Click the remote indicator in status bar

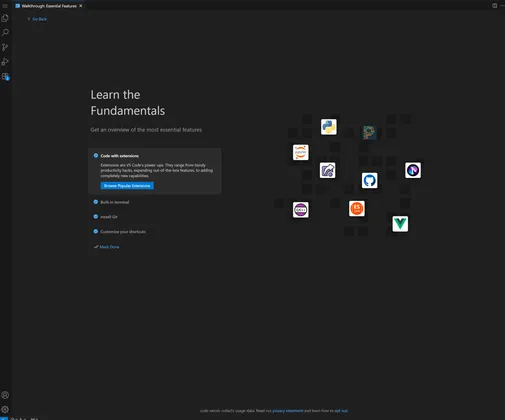click(x=4, y=418)
